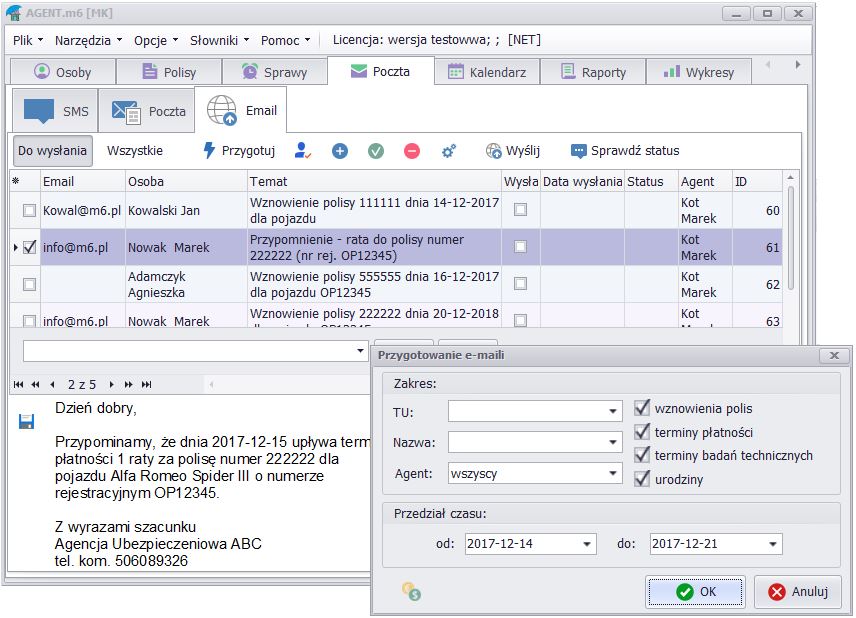Screen dimensions: 856x618
Task: Toggle Wysła checkbox in row ID 60
Action: pos(521,210)
